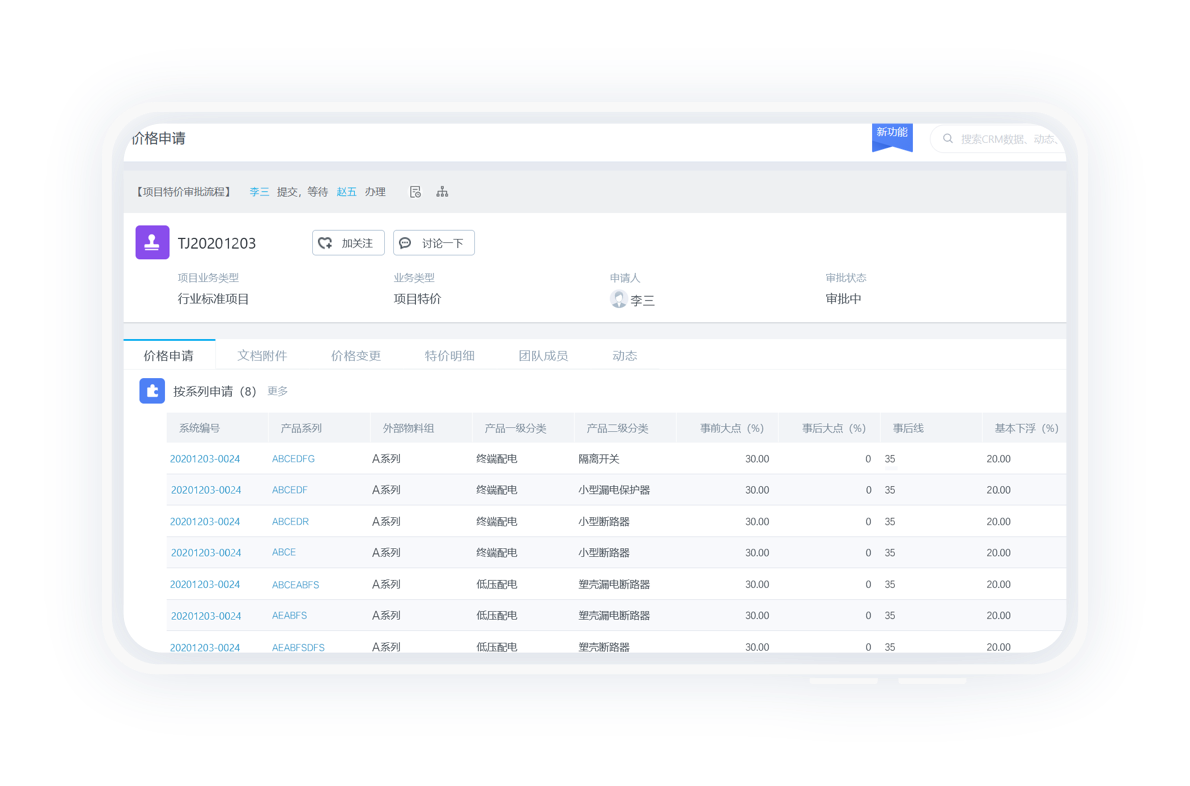This screenshot has width=1190, height=786.
Task: Open the 动态 tab
Action: click(x=624, y=355)
